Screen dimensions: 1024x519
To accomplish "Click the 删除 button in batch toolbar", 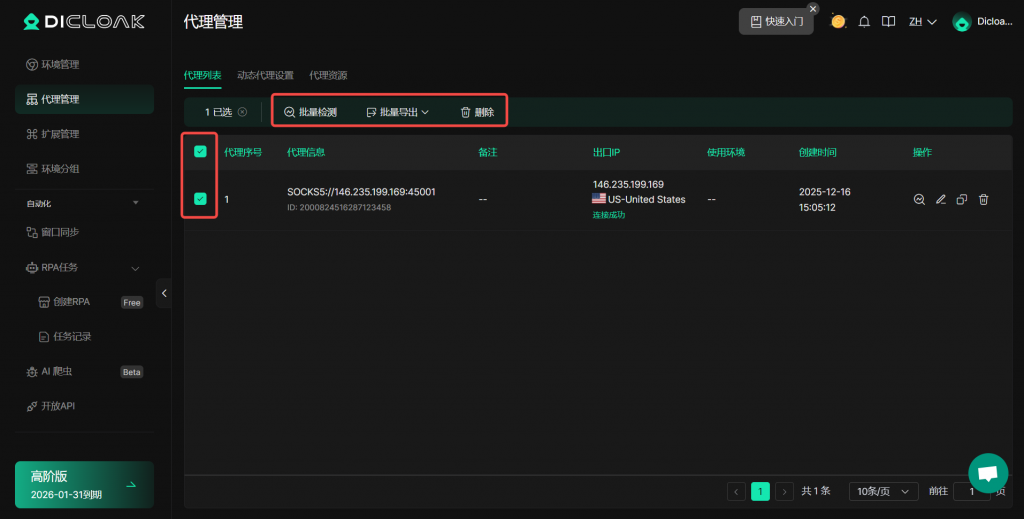I will click(477, 112).
